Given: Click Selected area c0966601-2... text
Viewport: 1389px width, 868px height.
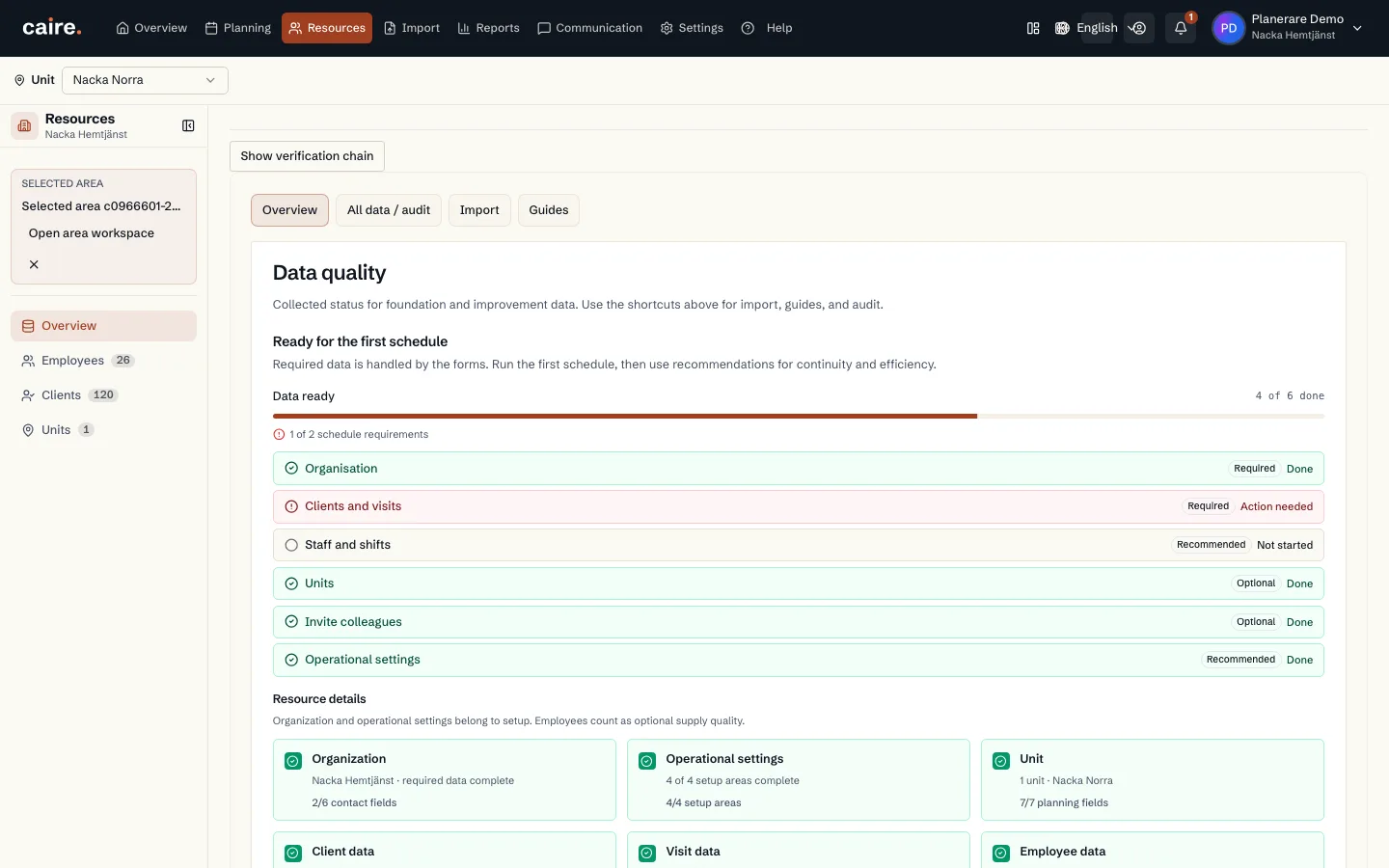Looking at the screenshot, I should tap(101, 206).
